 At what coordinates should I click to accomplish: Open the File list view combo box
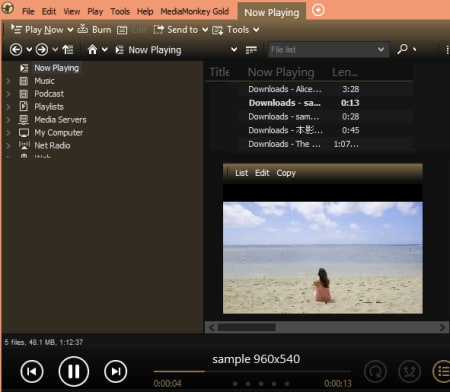(x=329, y=50)
